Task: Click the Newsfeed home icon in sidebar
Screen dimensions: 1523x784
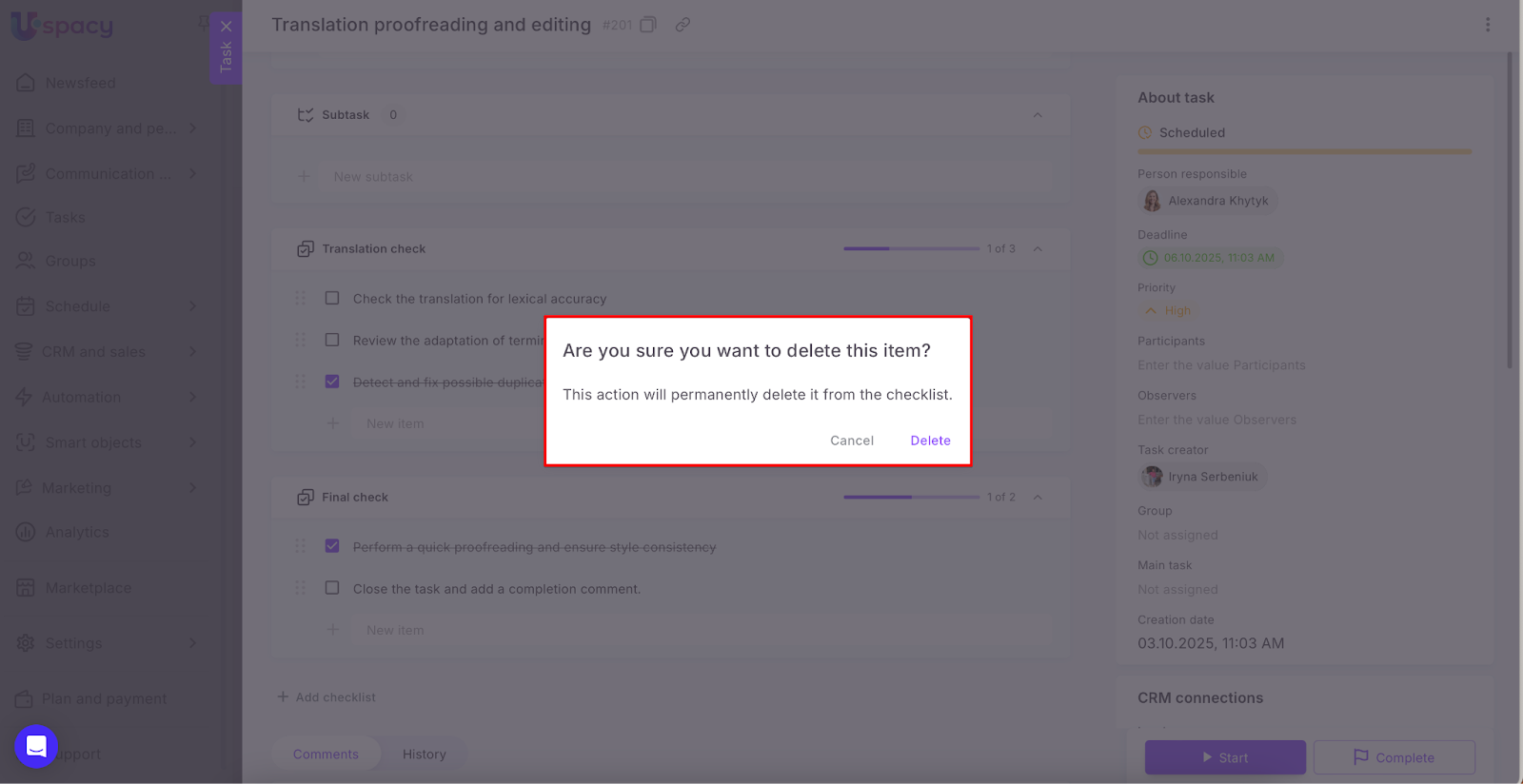Action: (x=26, y=83)
